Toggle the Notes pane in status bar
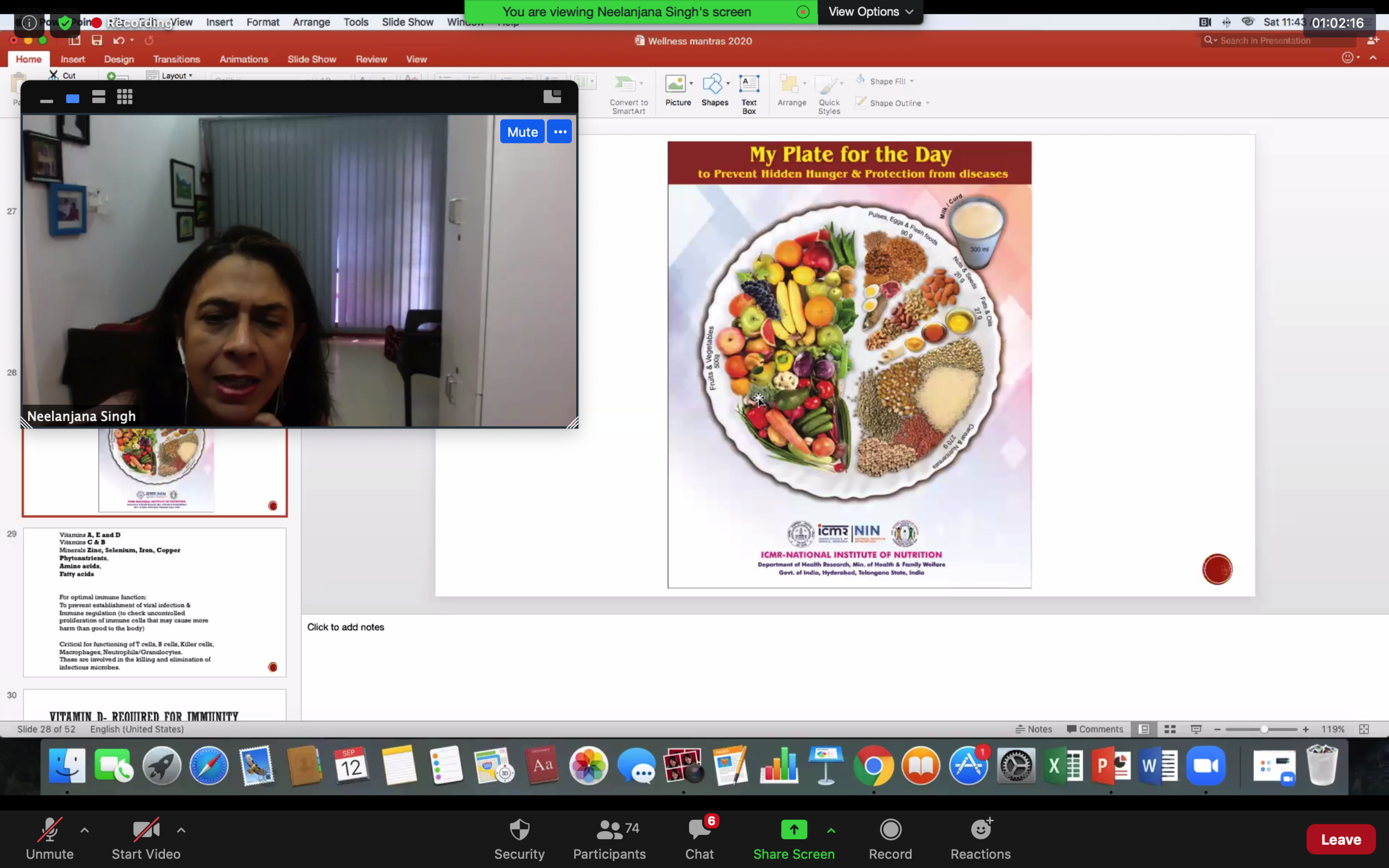 1033,729
